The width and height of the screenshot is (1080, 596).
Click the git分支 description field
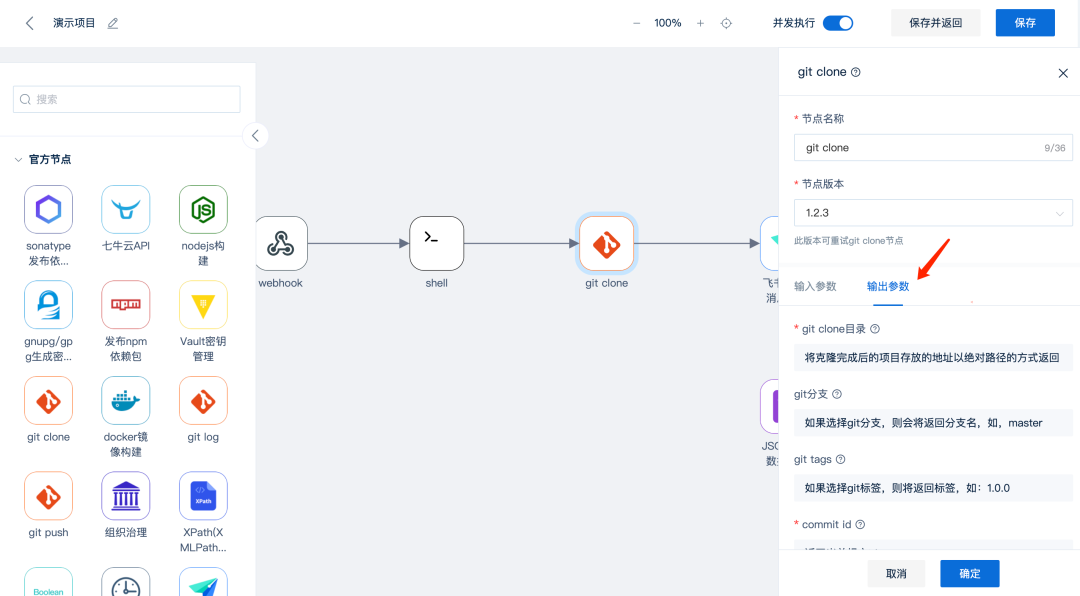933,423
